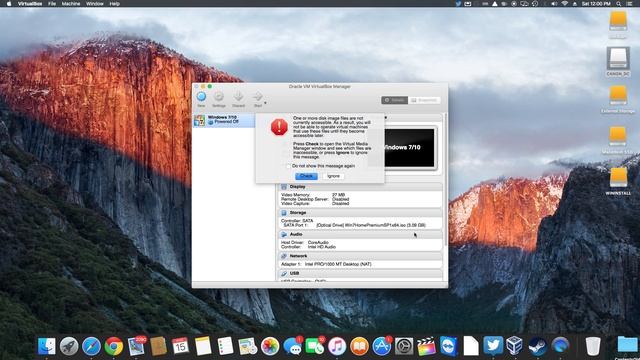The image size is (640, 360).
Task: Switch to the Details view
Action: pos(394,100)
